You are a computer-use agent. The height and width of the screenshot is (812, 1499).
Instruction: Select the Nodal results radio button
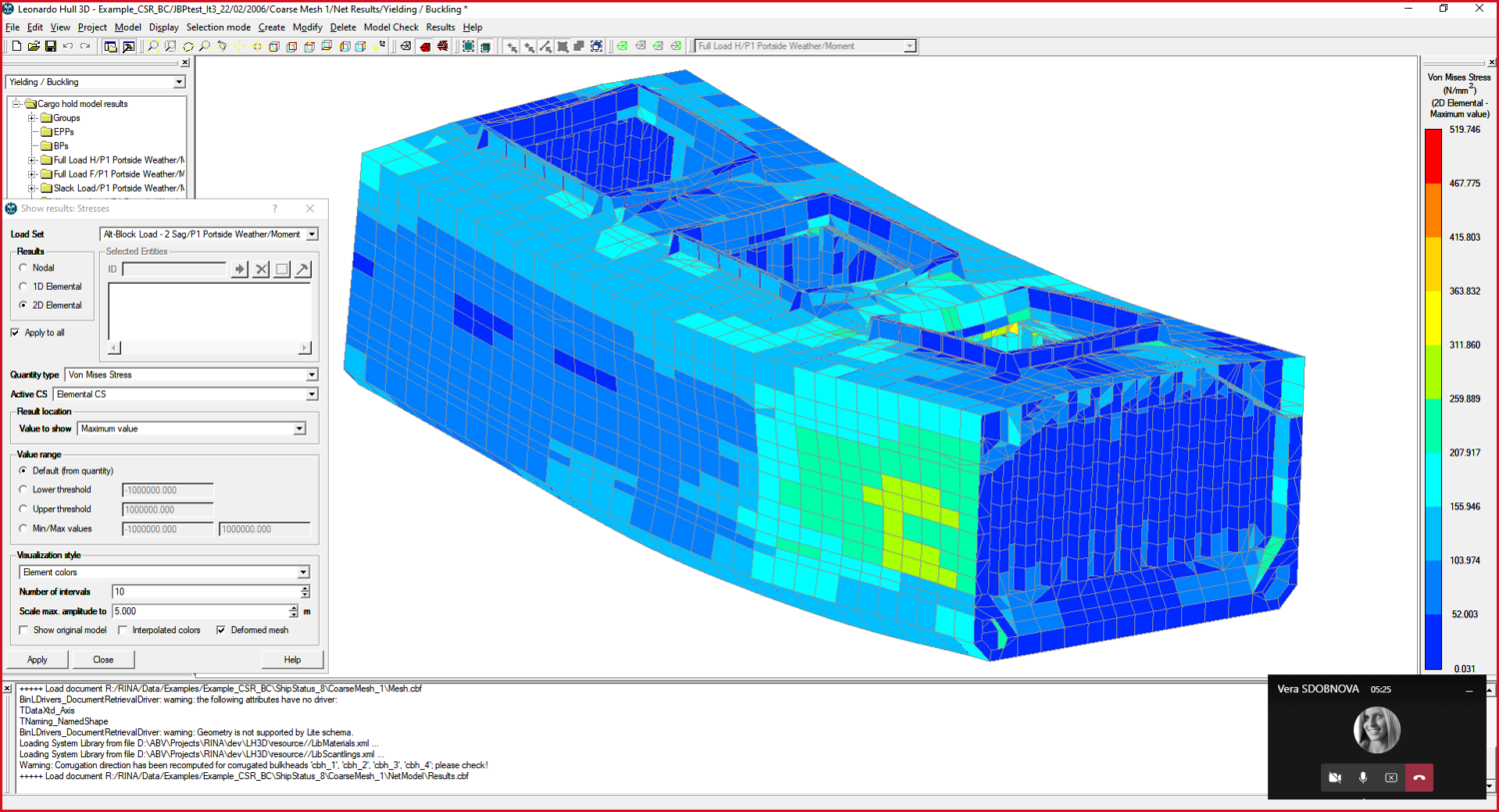[x=25, y=268]
